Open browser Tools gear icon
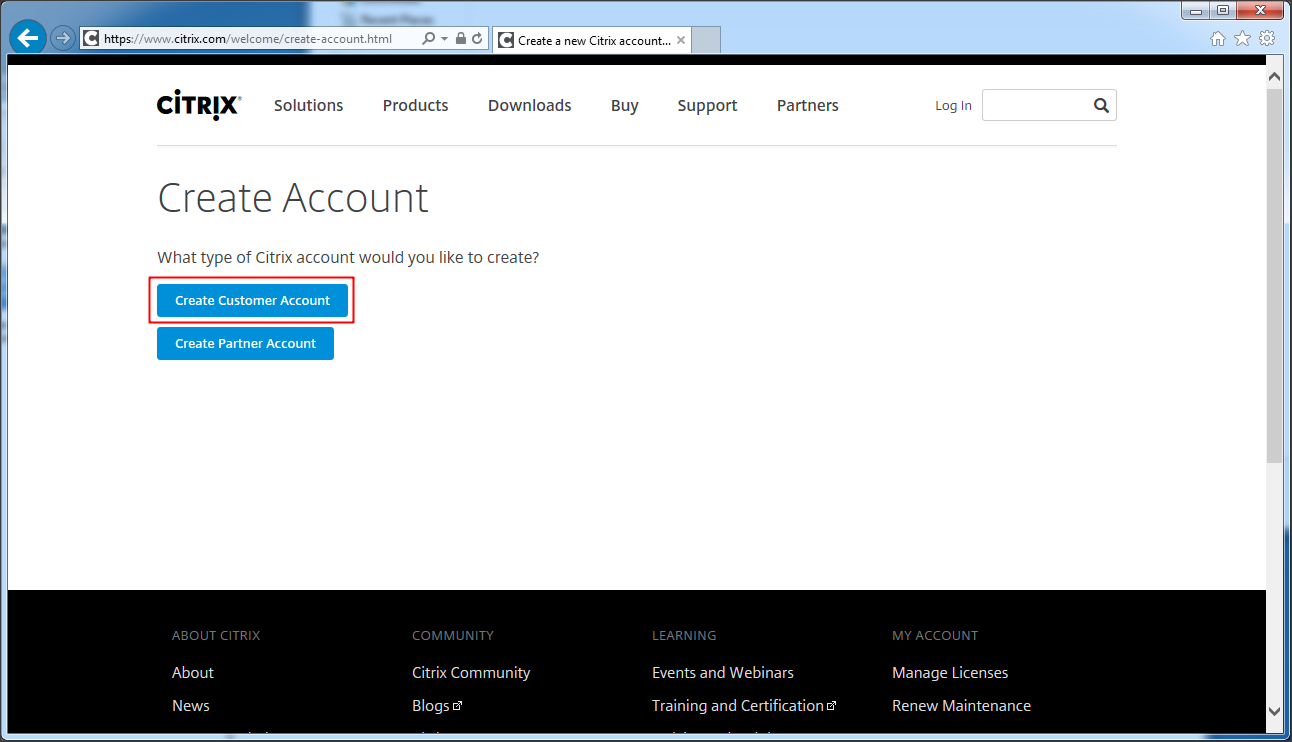 [x=1267, y=39]
